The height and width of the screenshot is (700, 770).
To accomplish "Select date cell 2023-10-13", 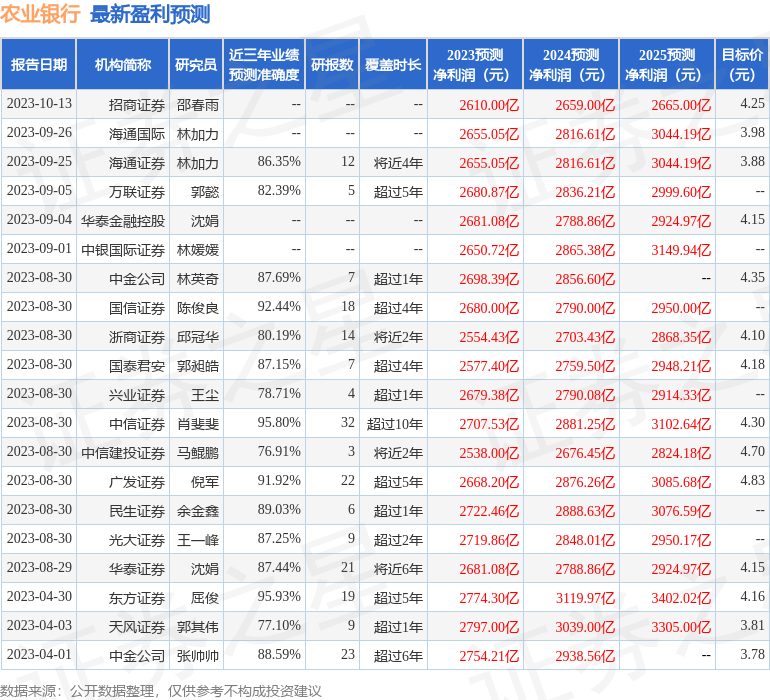I will (x=39, y=104).
